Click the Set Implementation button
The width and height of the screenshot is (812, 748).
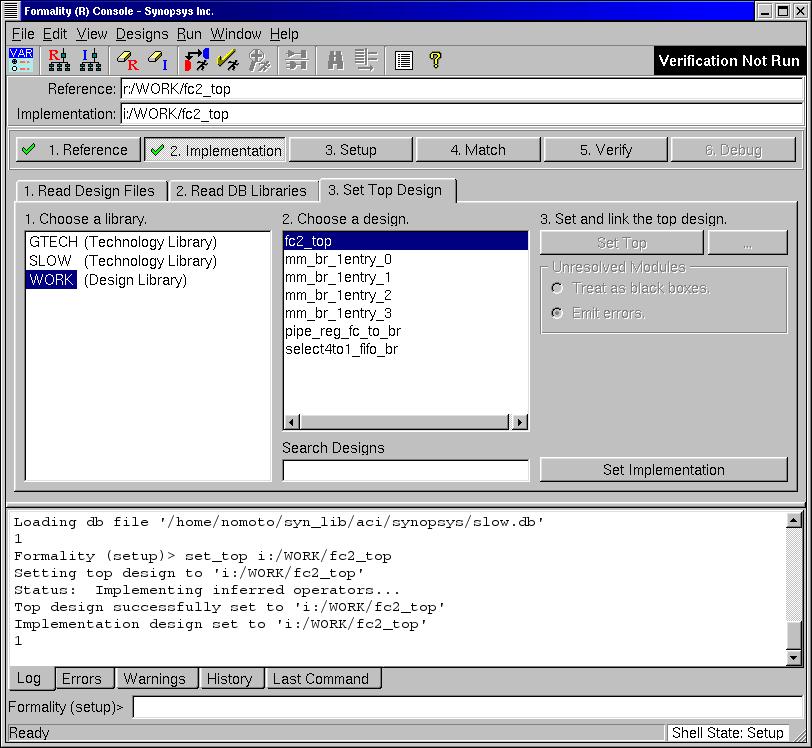[663, 470]
